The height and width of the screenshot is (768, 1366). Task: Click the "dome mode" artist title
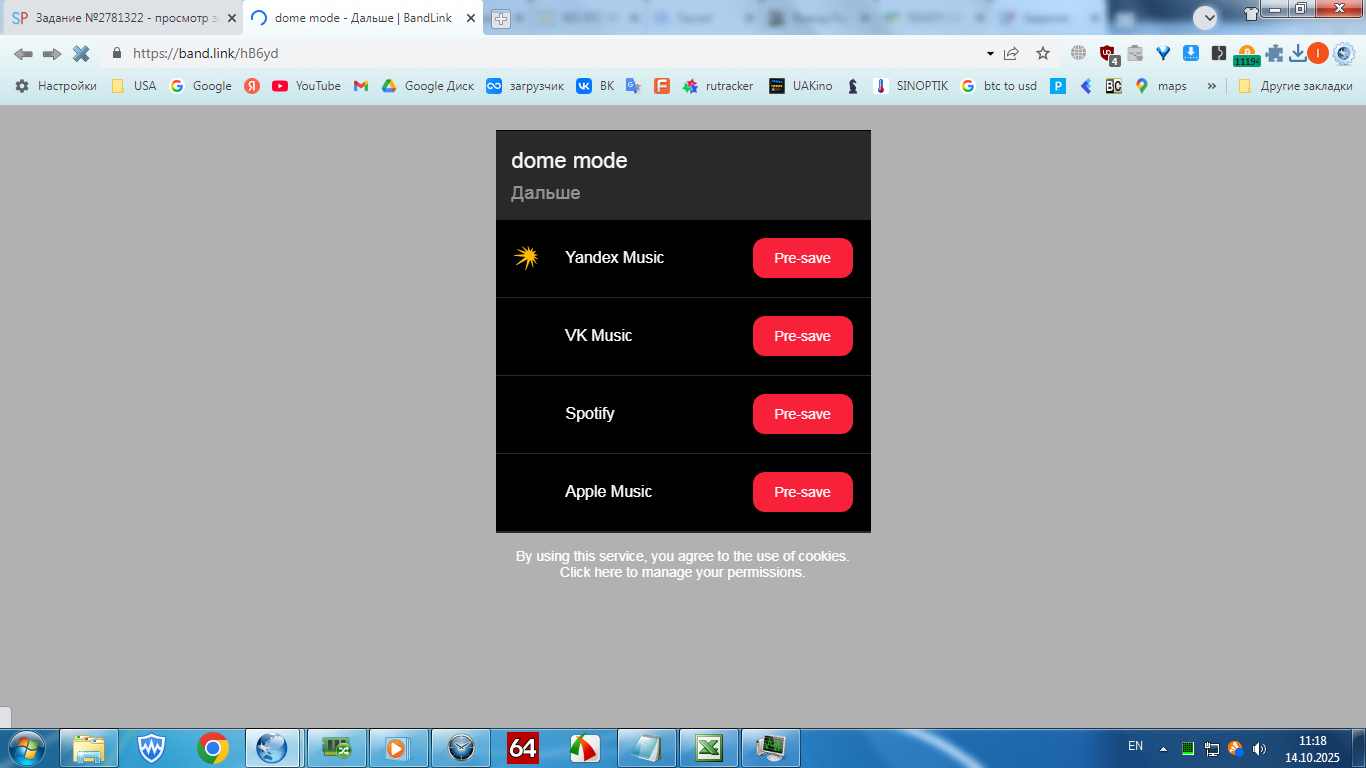(x=569, y=161)
